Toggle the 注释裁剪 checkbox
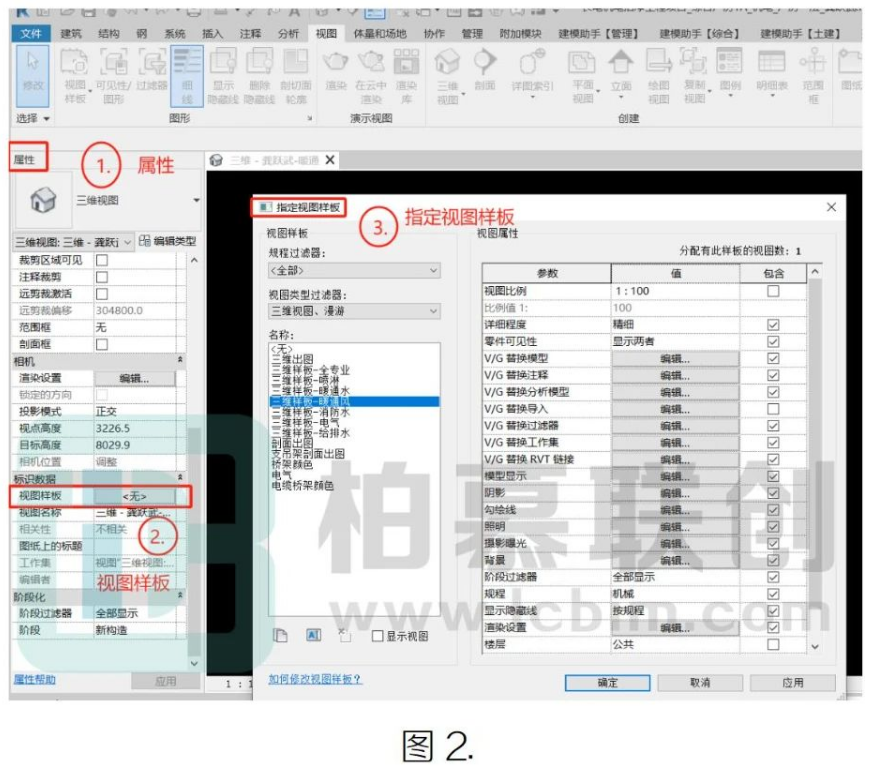The height and width of the screenshot is (777, 881). [x=102, y=277]
